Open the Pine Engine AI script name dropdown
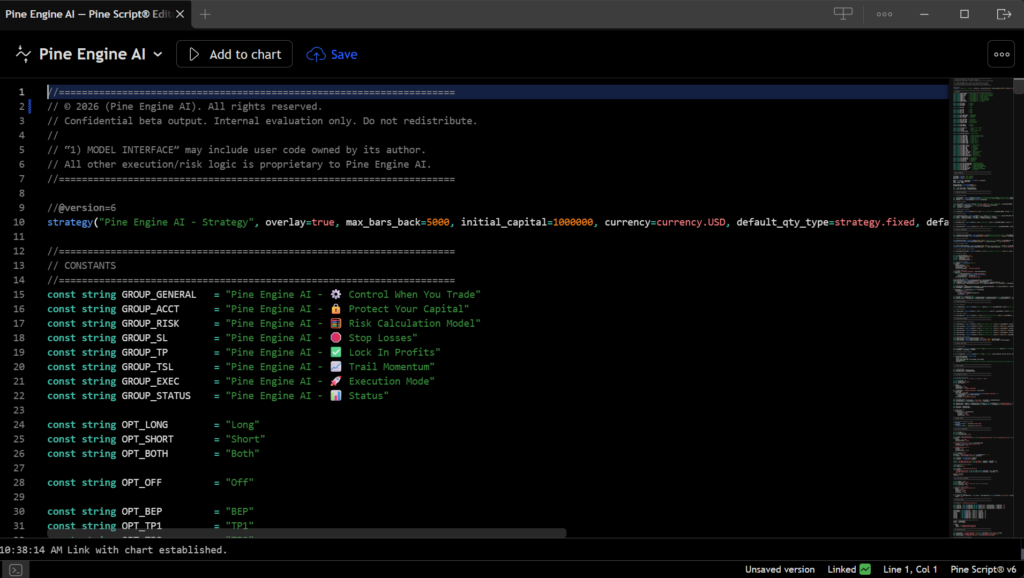The height and width of the screenshot is (578, 1024). pos(158,55)
